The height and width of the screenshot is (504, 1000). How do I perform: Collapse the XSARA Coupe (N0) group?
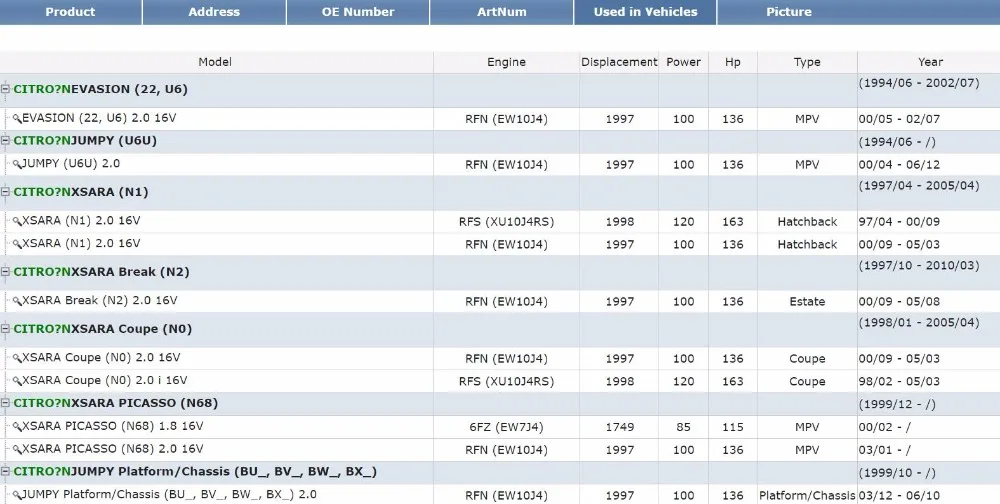(x=6, y=329)
